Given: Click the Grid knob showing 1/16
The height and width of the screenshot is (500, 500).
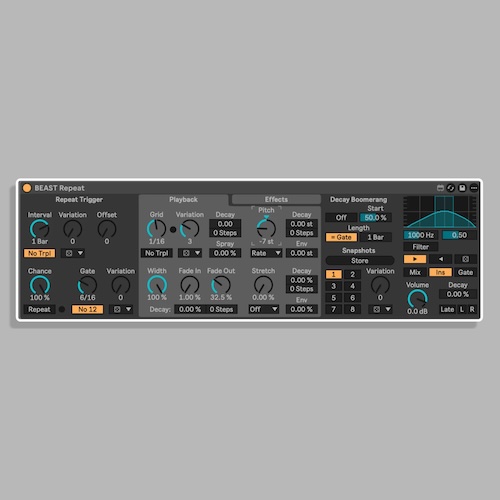Looking at the screenshot, I should (x=156, y=229).
